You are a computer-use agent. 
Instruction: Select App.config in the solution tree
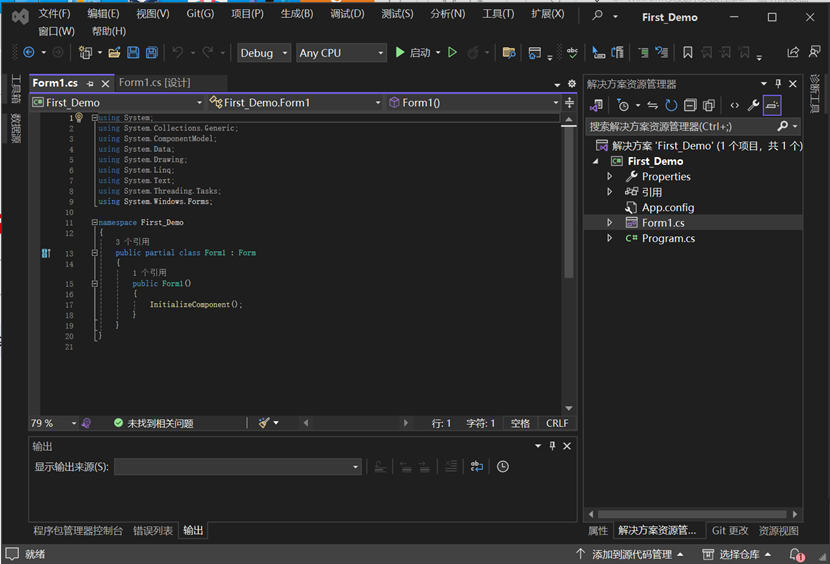point(667,207)
